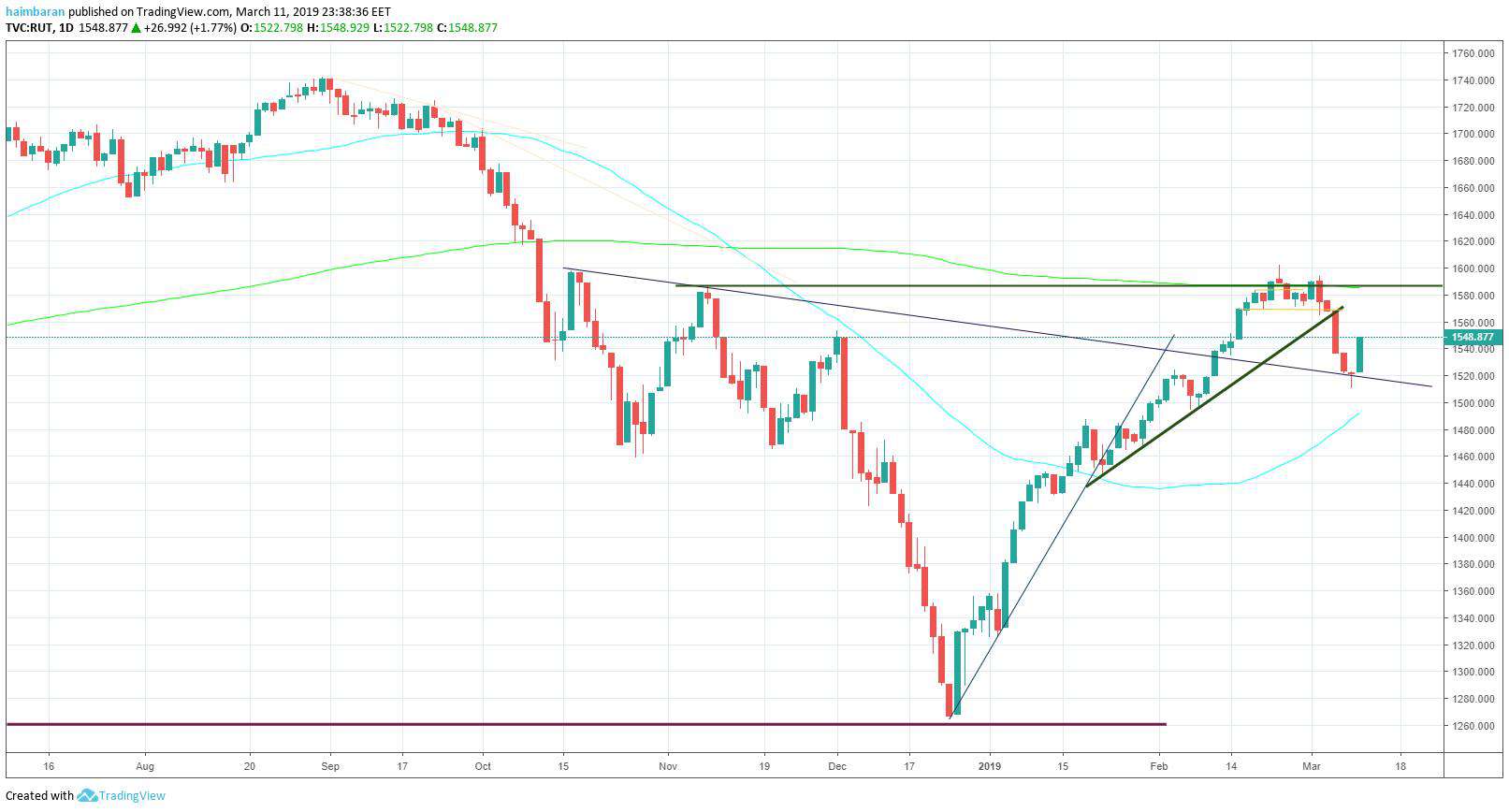Click the high value H:1548.929
This screenshot has height=812, width=1509.
pos(338,28)
